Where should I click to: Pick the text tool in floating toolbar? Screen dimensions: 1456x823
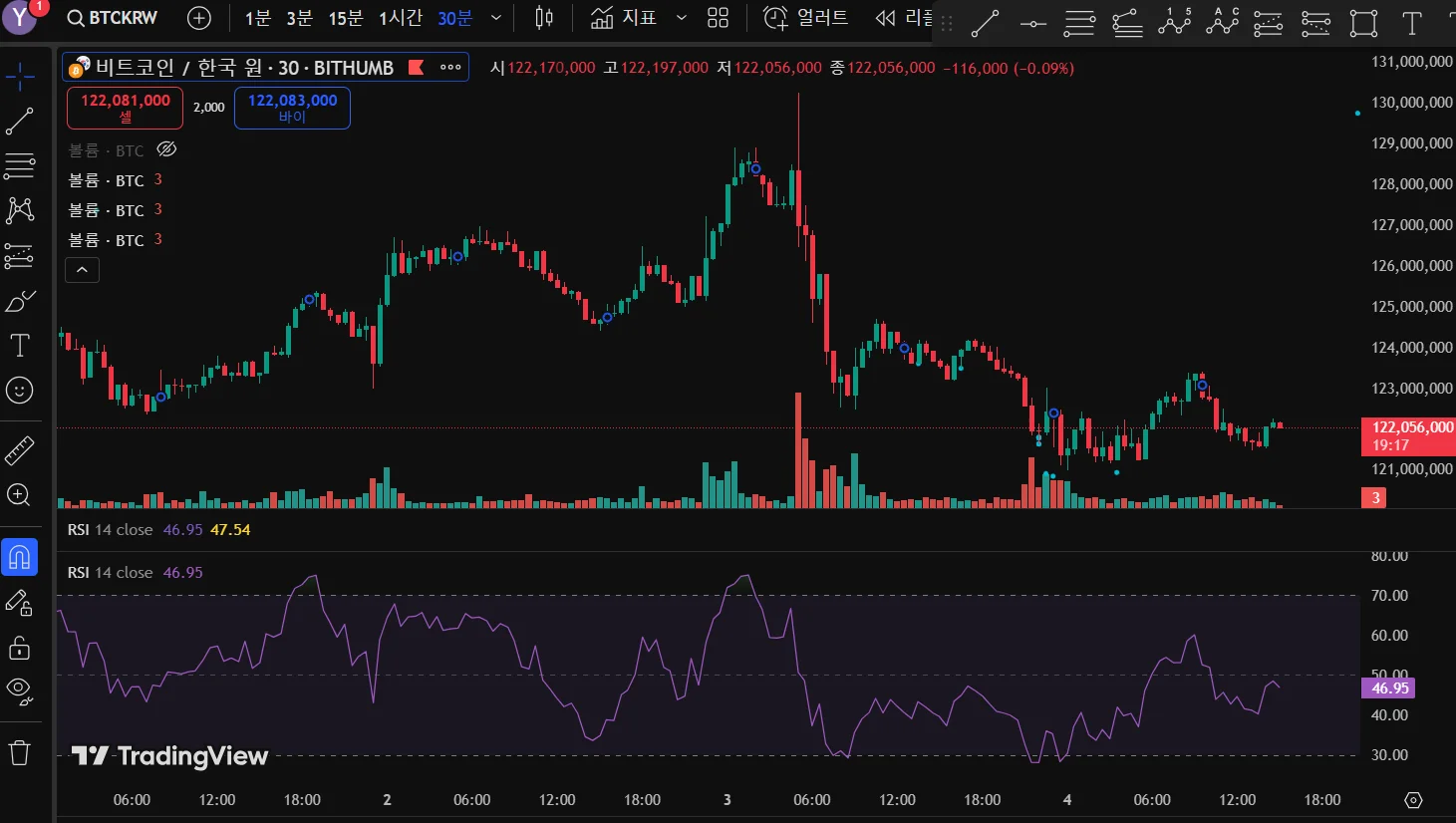pyautogui.click(x=1412, y=23)
